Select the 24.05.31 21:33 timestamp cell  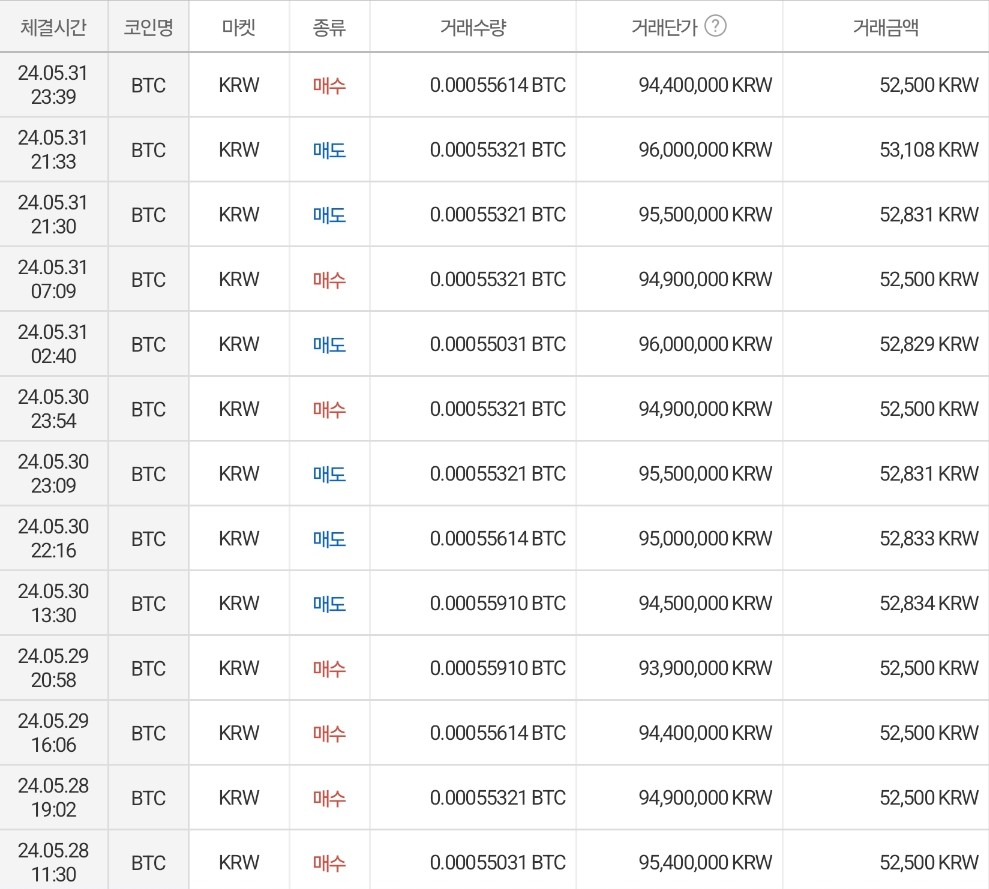tap(54, 150)
